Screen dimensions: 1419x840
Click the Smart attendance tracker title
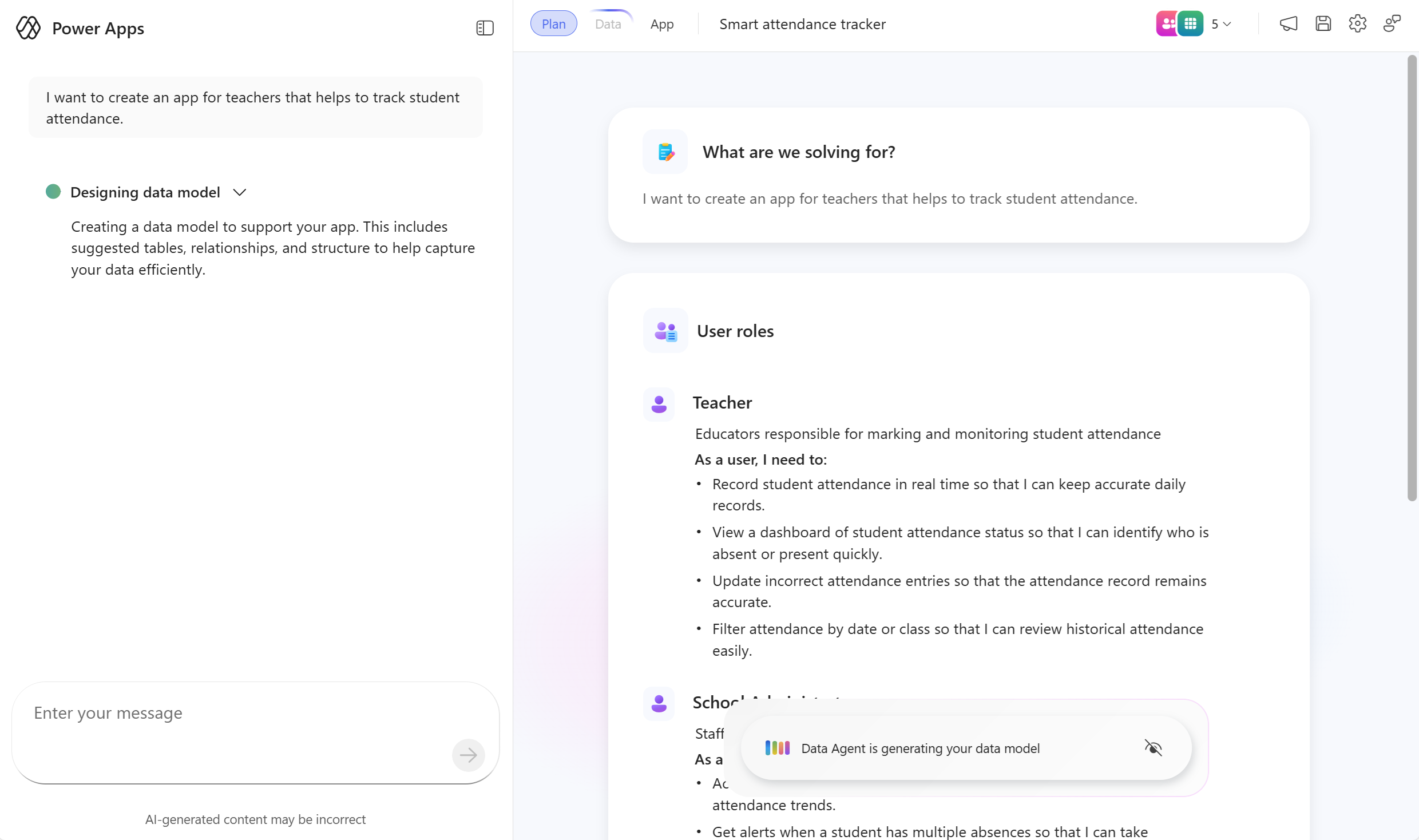tap(802, 24)
